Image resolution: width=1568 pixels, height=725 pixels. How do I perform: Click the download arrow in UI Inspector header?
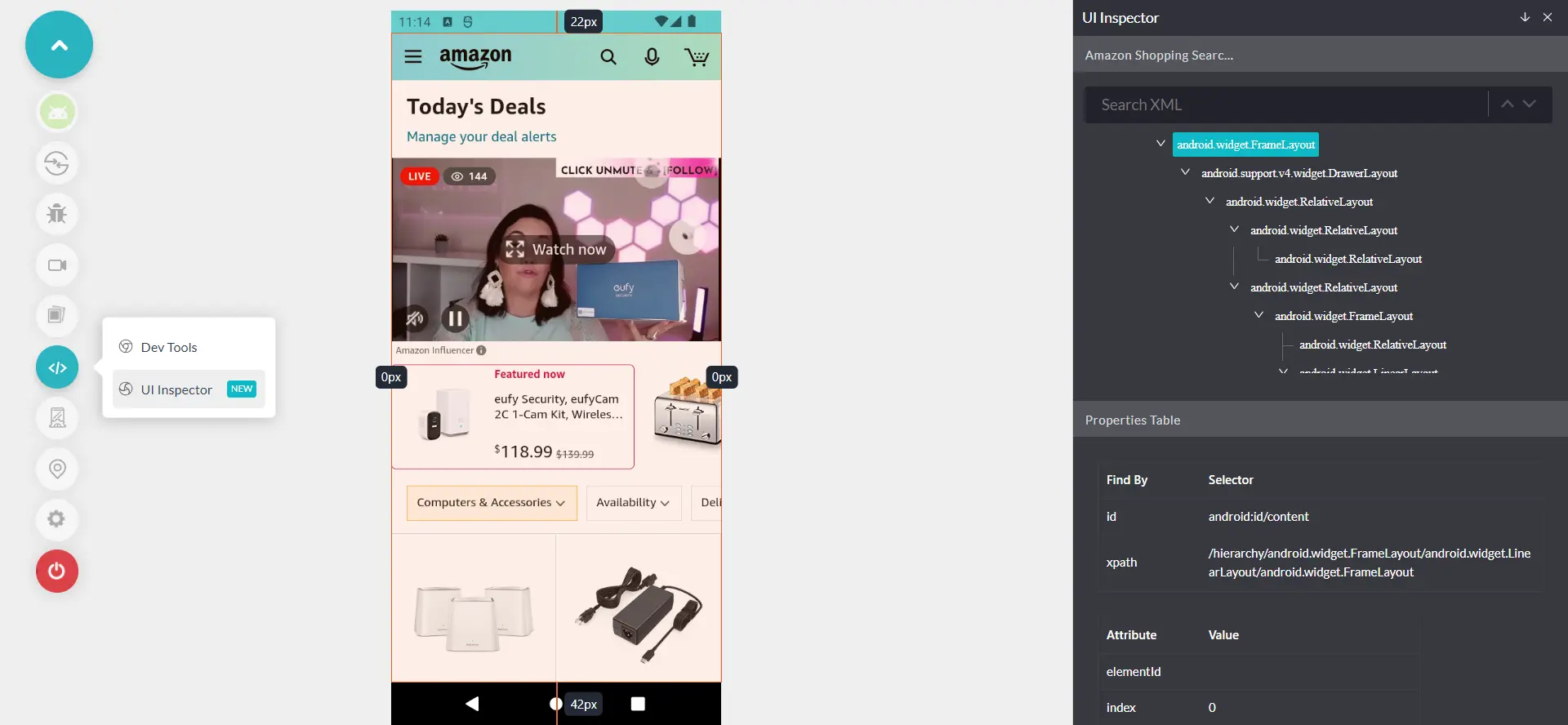click(1525, 17)
